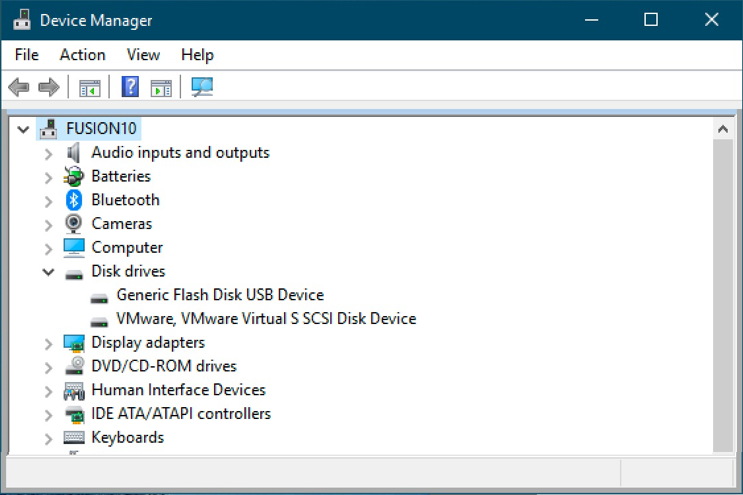Expand the DVD/CD-ROM drives category
The width and height of the screenshot is (743, 495).
pos(48,367)
